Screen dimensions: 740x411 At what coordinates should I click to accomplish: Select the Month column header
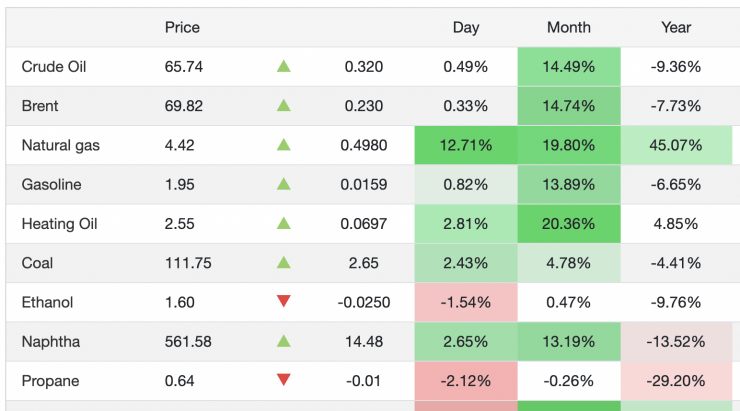coord(568,27)
